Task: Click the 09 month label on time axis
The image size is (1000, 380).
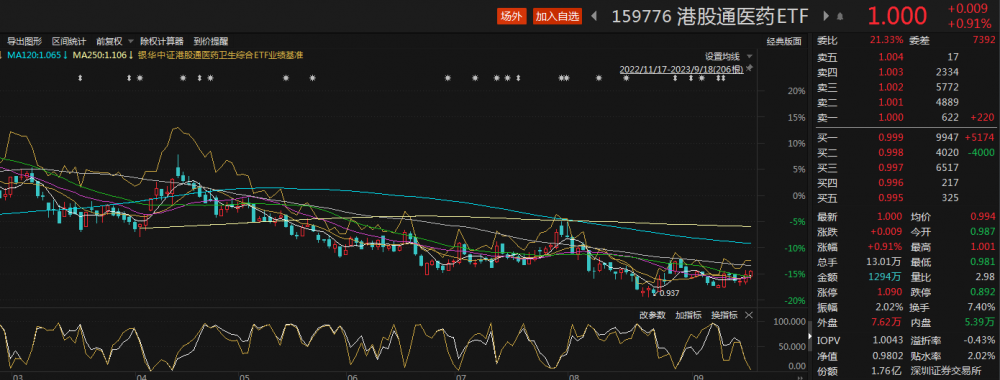Action: [698, 376]
